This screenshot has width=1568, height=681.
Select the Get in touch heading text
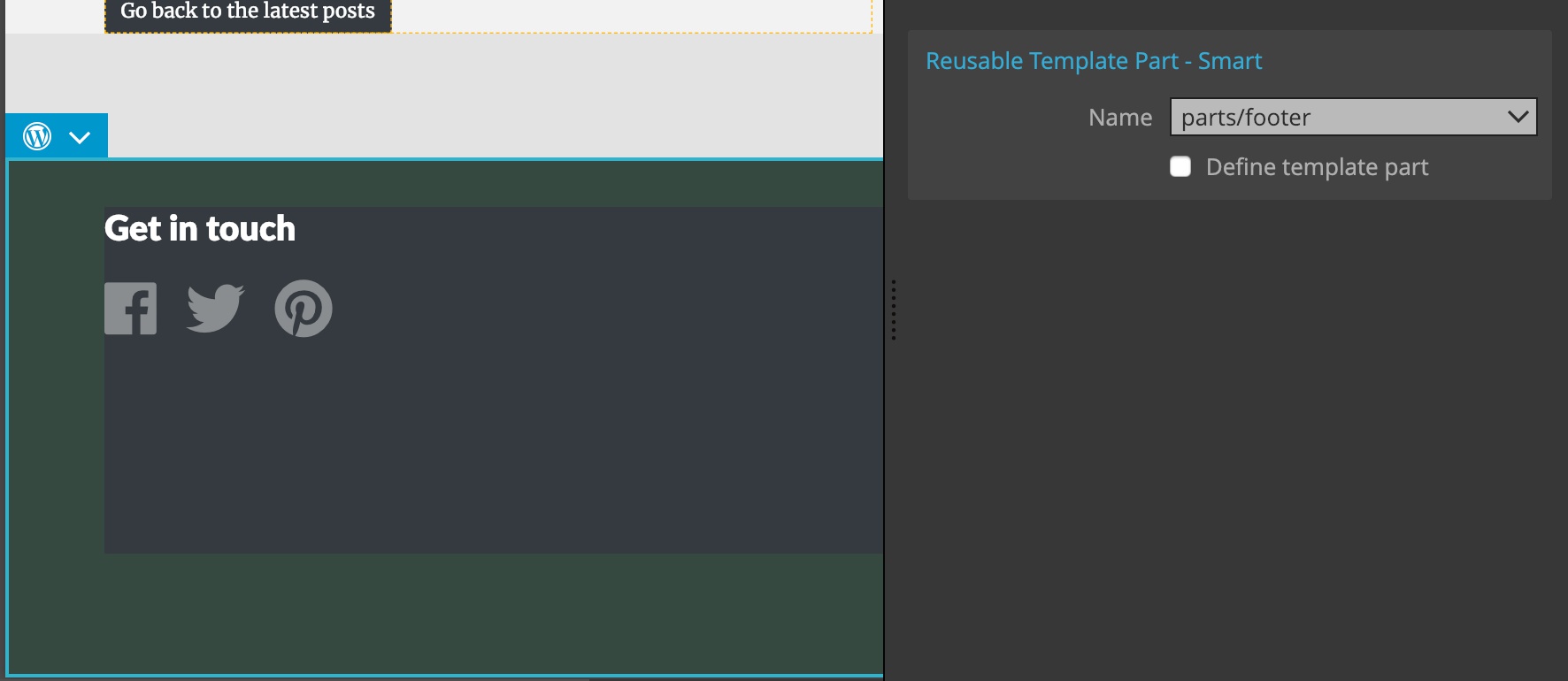coord(200,228)
